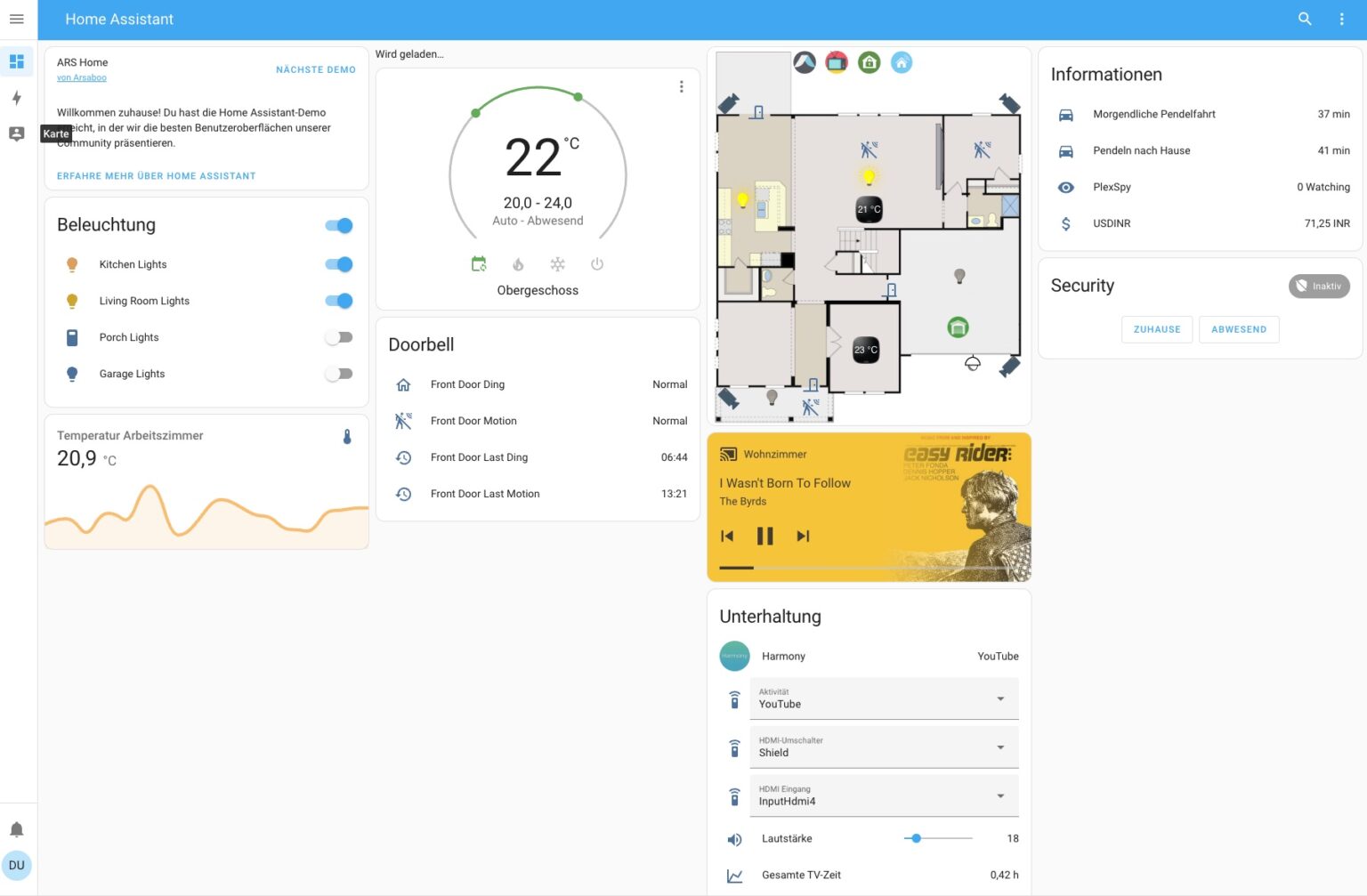Screen dimensions: 1367x896
Task: Open the Front Door Motion row
Action: click(x=538, y=421)
